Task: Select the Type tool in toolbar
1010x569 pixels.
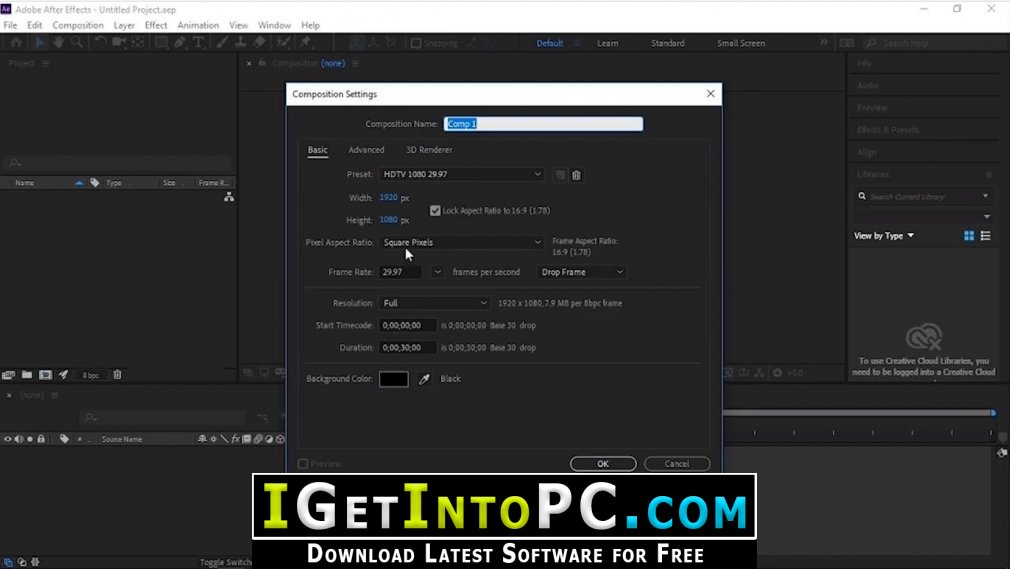Action: [198, 43]
